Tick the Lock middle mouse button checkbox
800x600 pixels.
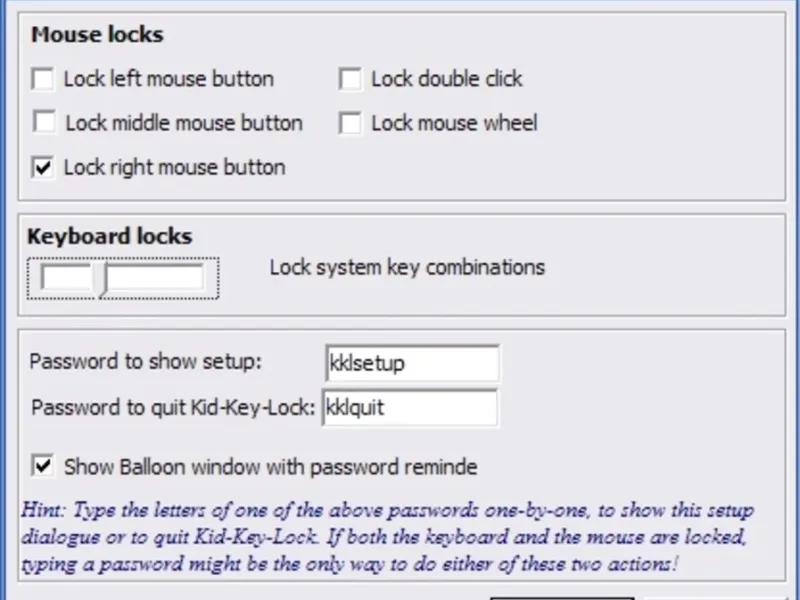[x=45, y=123]
